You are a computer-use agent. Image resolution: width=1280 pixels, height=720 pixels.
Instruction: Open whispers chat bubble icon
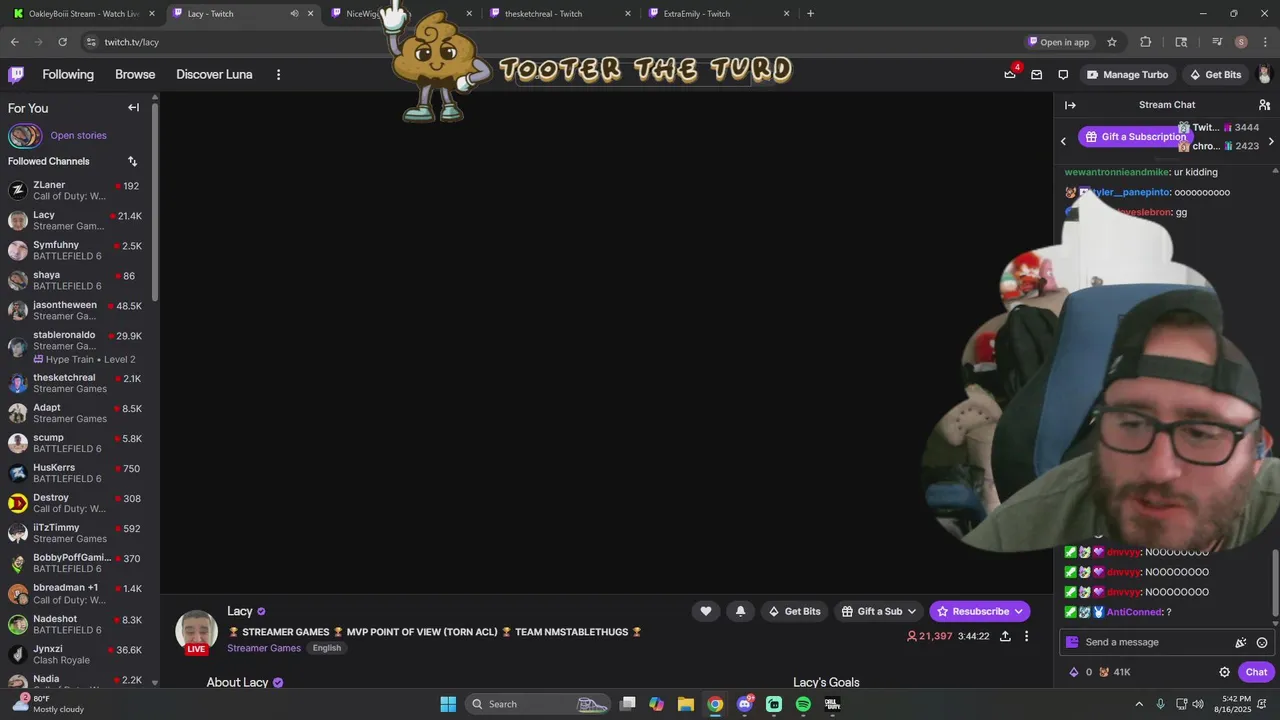(1063, 74)
